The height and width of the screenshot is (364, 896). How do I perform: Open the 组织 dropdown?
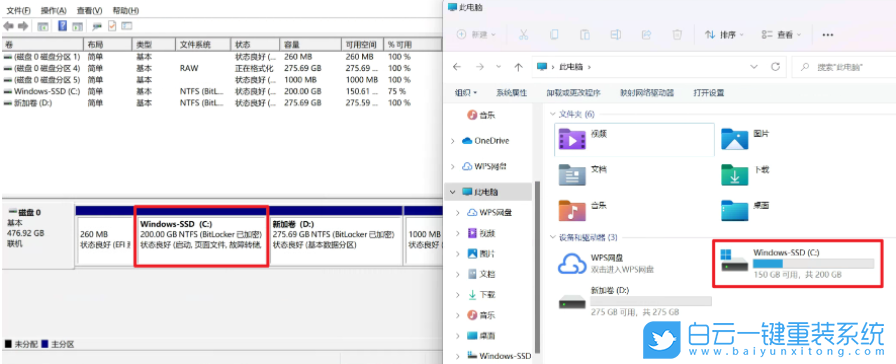[466, 93]
